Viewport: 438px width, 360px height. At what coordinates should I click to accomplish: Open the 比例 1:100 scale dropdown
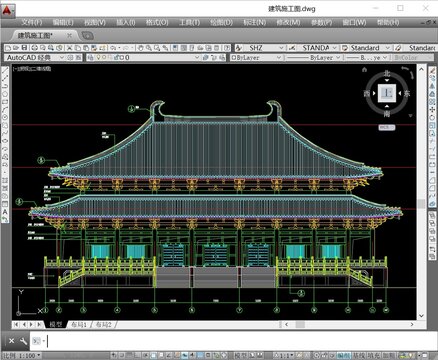[21, 356]
